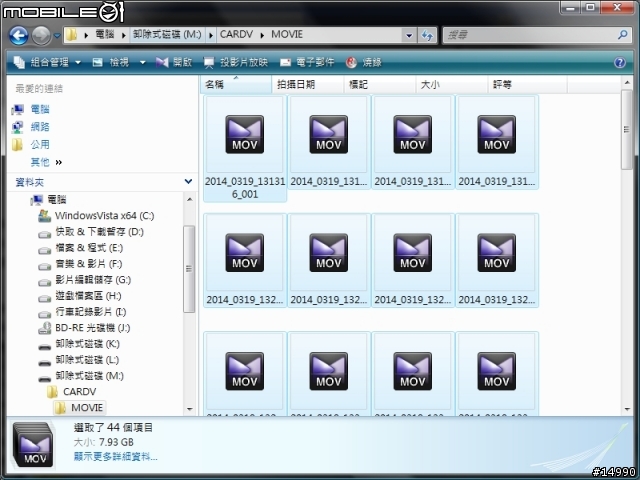The width and height of the screenshot is (640, 480).
Task: Refresh the folder with the refresh icon
Action: [x=427, y=36]
